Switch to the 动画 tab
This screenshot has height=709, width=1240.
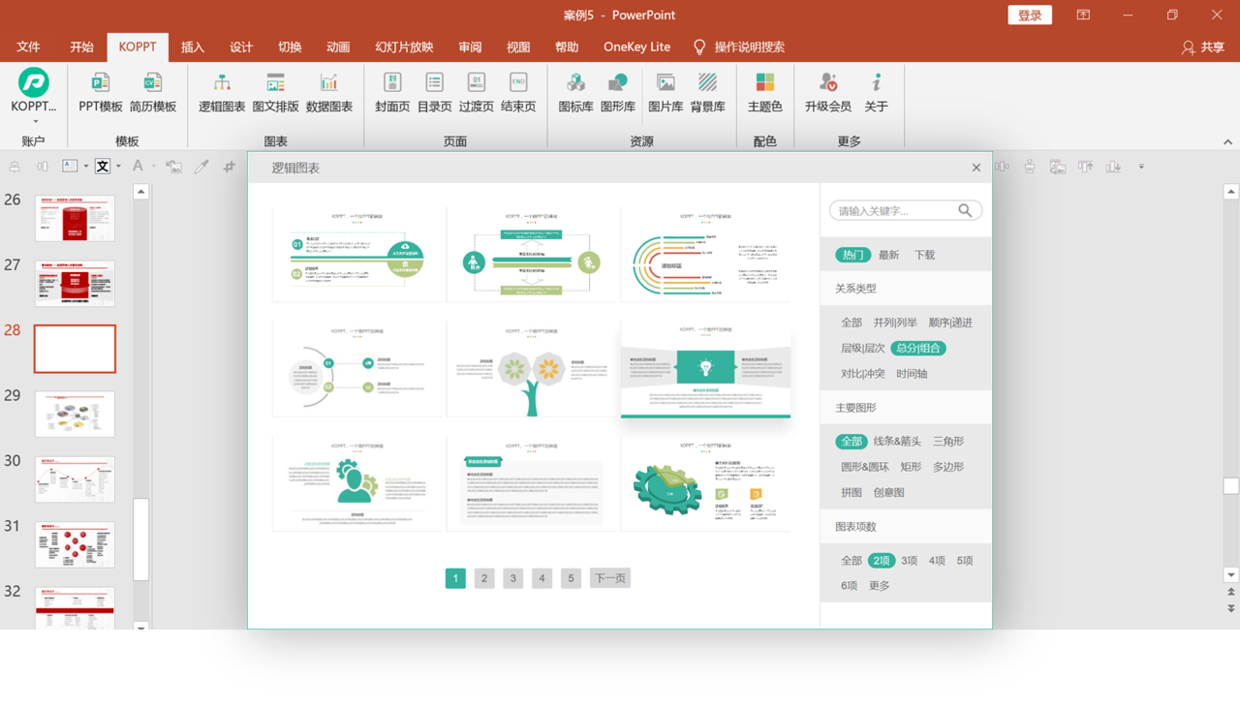338,47
